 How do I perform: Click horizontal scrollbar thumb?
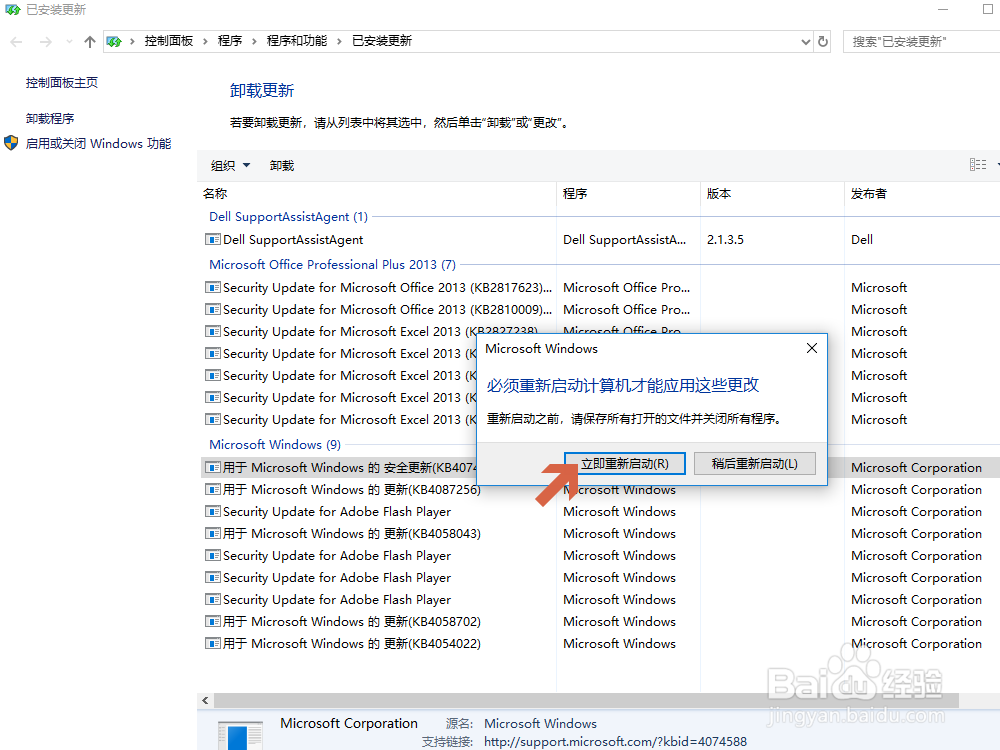coord(586,700)
